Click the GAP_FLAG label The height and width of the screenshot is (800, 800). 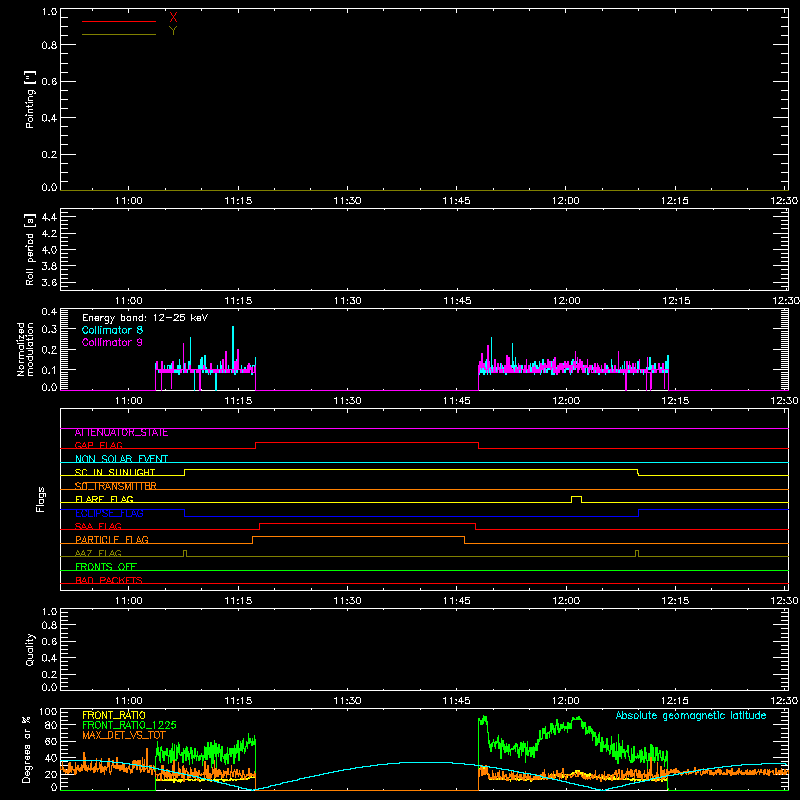(x=98, y=445)
